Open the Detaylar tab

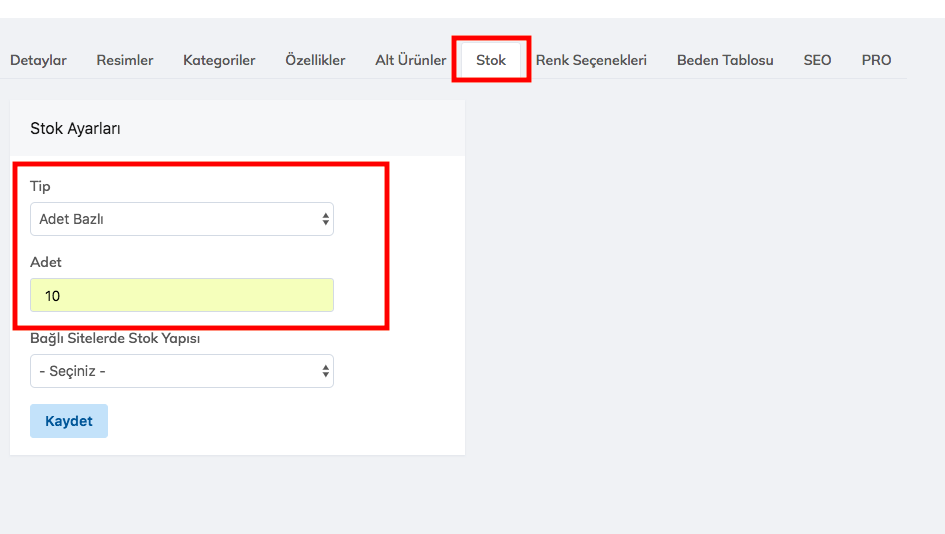tap(38, 60)
